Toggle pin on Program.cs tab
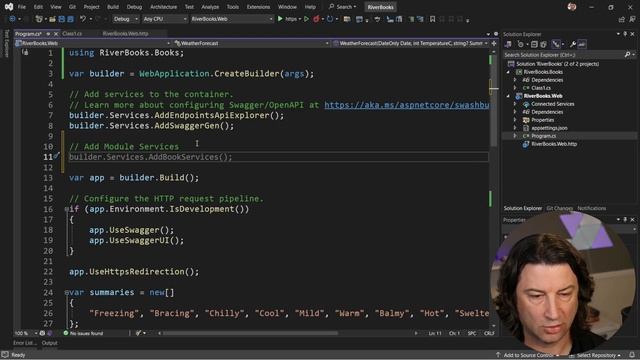The width and height of the screenshot is (640, 360). pyautogui.click(x=48, y=34)
